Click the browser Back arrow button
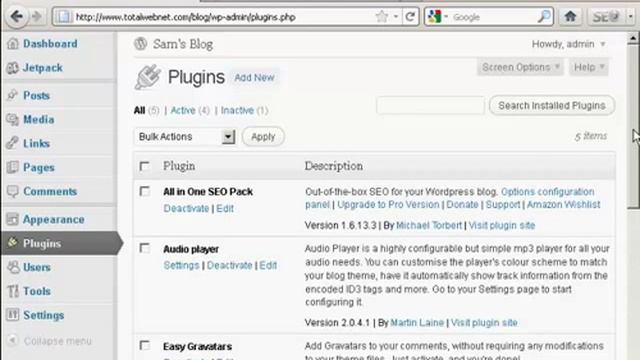 (x=17, y=17)
